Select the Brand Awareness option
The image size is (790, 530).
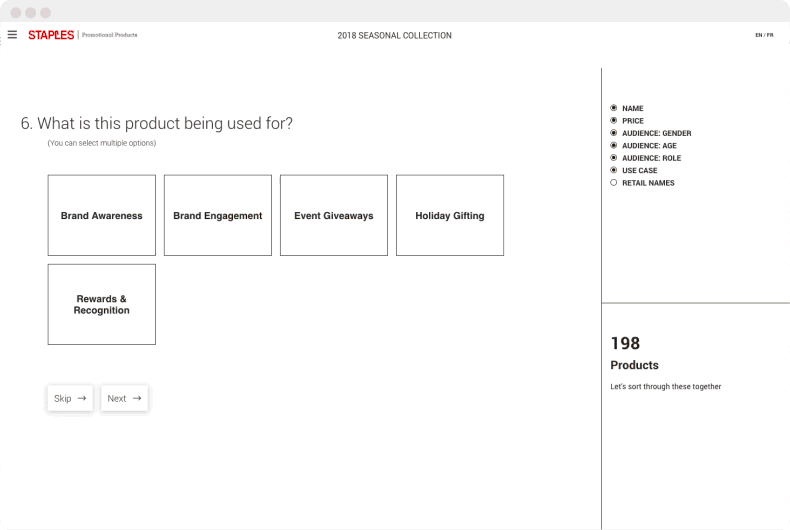point(102,215)
